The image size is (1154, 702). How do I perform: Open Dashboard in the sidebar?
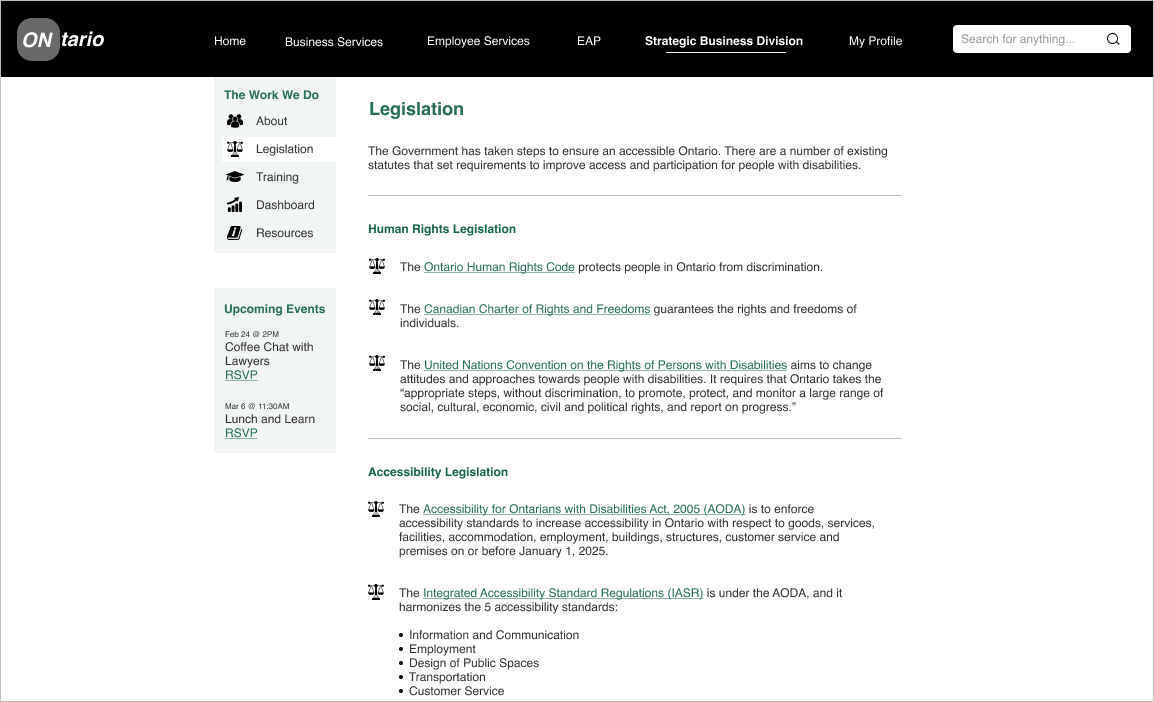click(286, 205)
